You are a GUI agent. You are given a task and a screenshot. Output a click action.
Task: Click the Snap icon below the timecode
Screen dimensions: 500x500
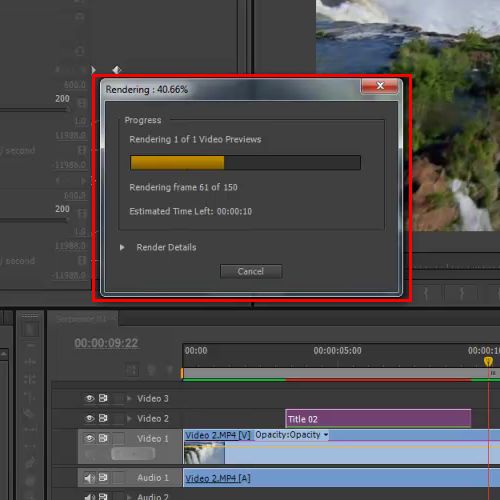132,370
